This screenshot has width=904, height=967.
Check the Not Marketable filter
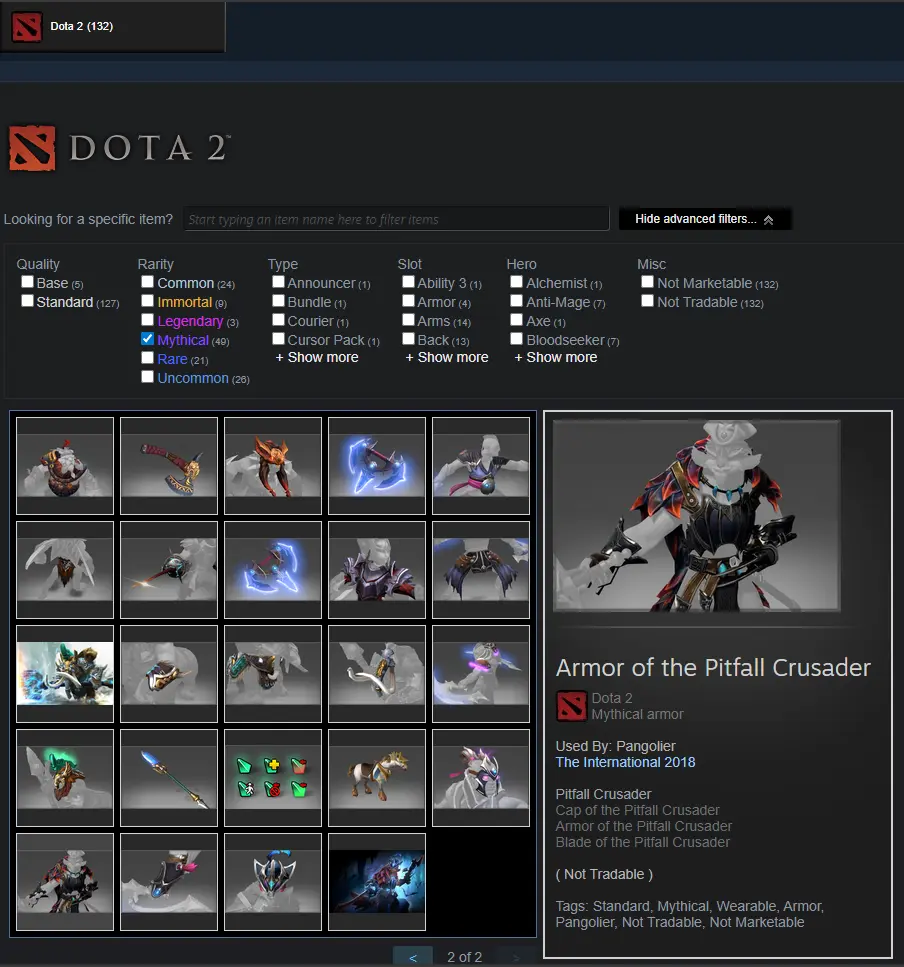[648, 283]
